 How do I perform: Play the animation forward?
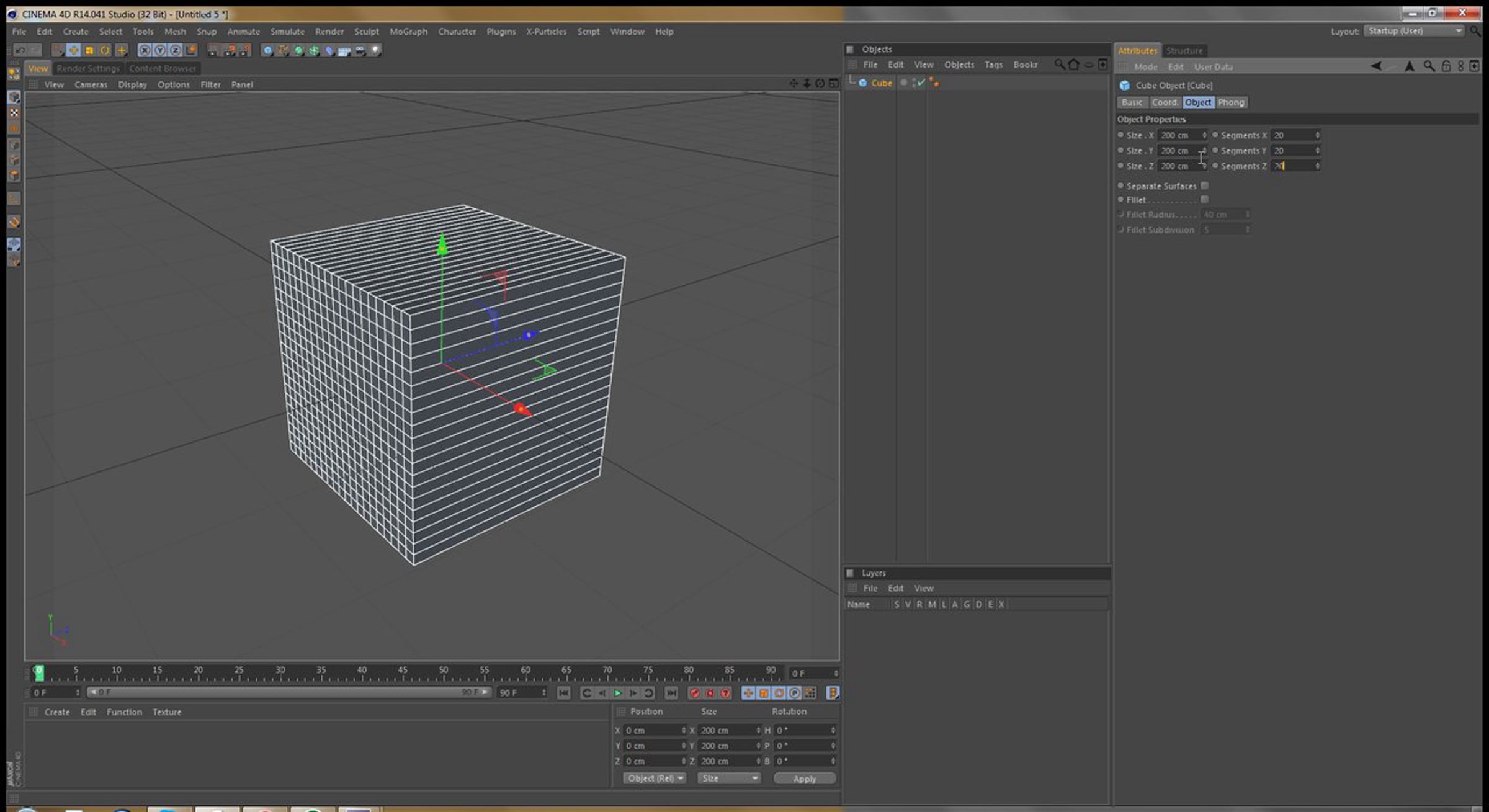click(618, 693)
